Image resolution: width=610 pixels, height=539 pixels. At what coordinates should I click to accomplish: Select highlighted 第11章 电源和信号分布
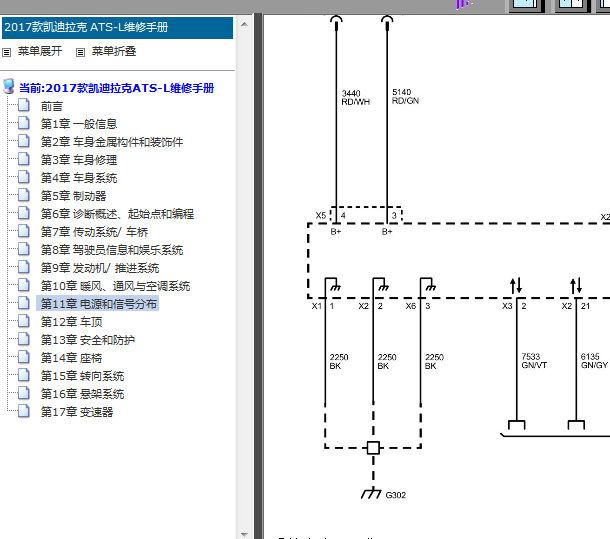(x=99, y=304)
